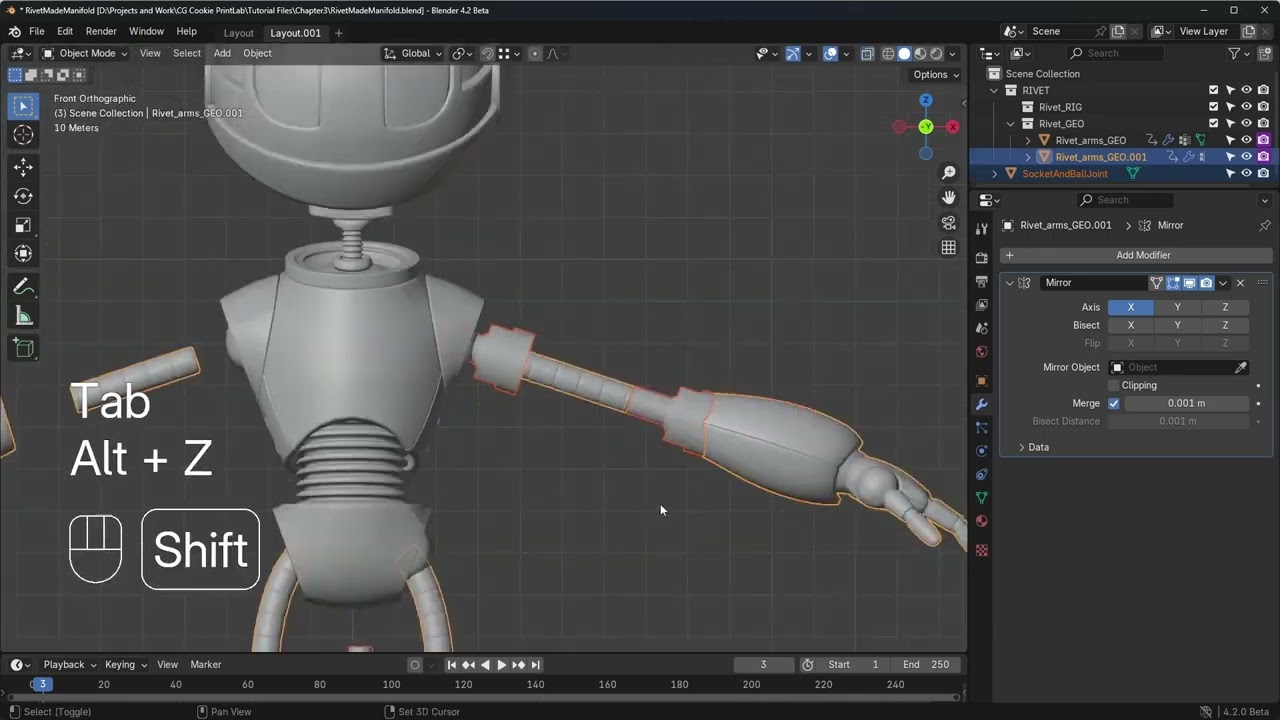Select the Move tool in toolbar

click(24, 167)
